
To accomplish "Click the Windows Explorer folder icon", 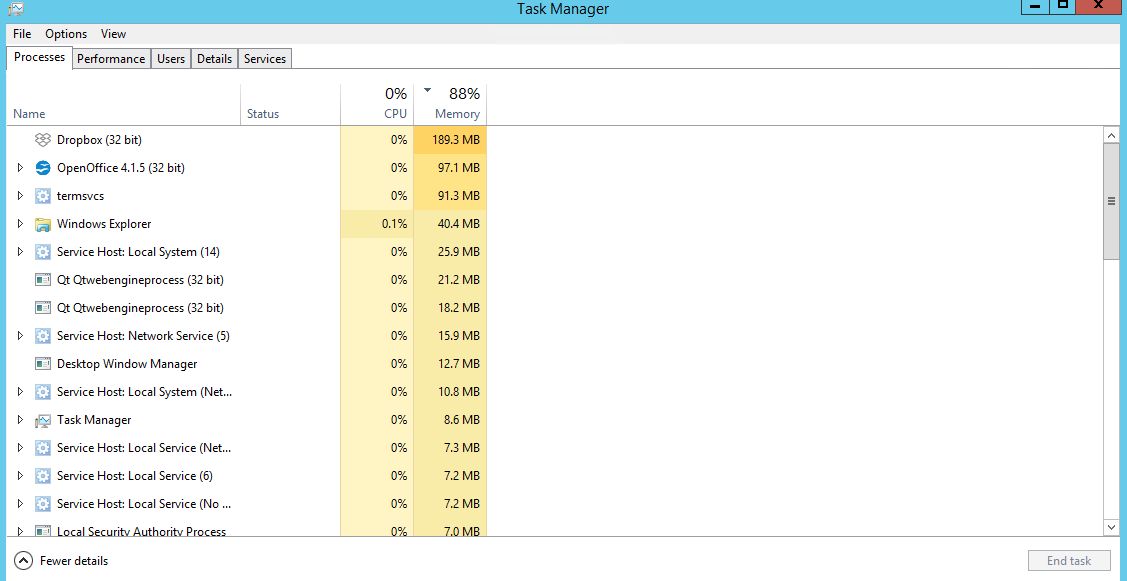I will point(43,224).
